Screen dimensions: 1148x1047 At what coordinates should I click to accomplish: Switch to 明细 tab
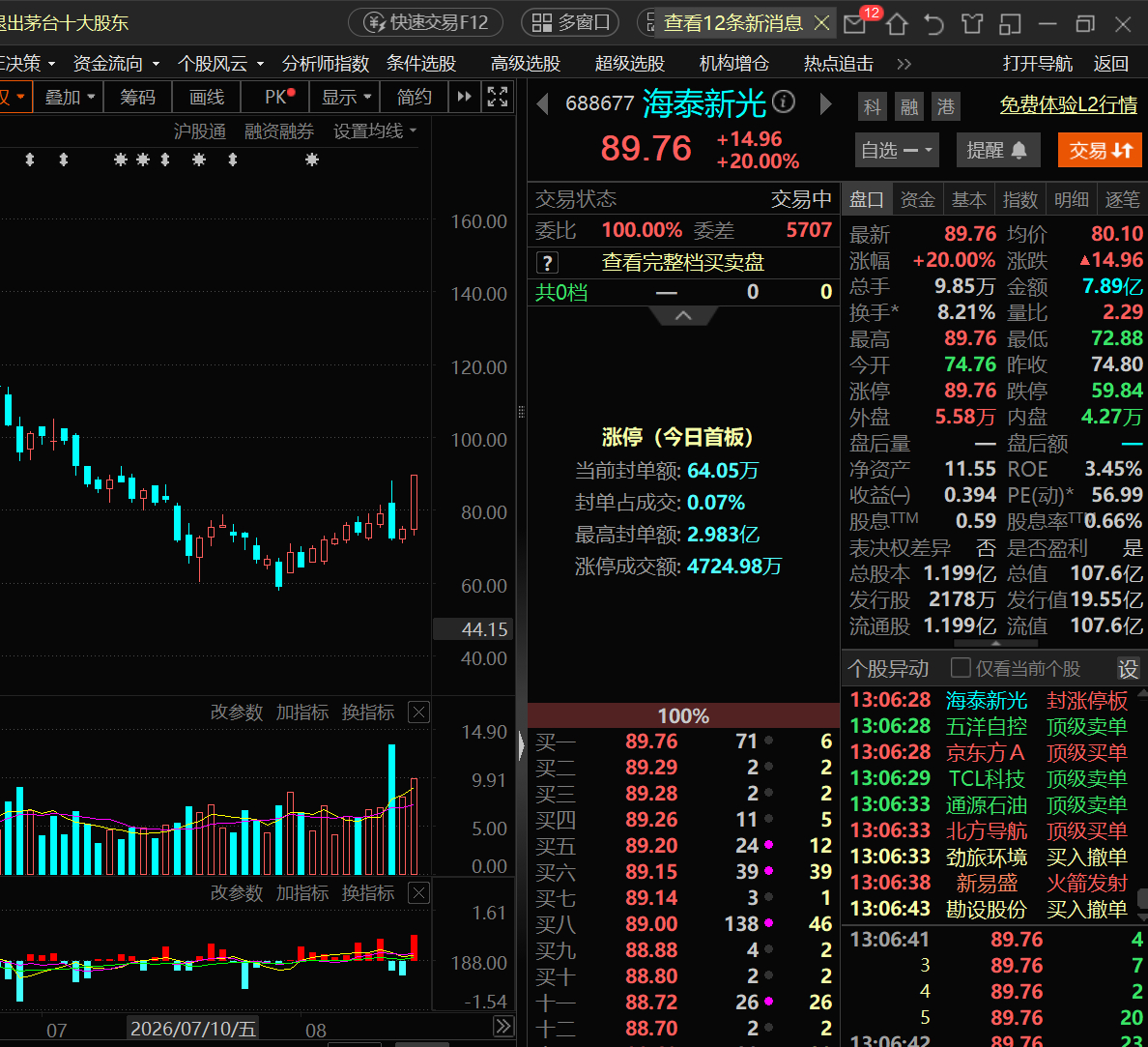pos(1071,199)
